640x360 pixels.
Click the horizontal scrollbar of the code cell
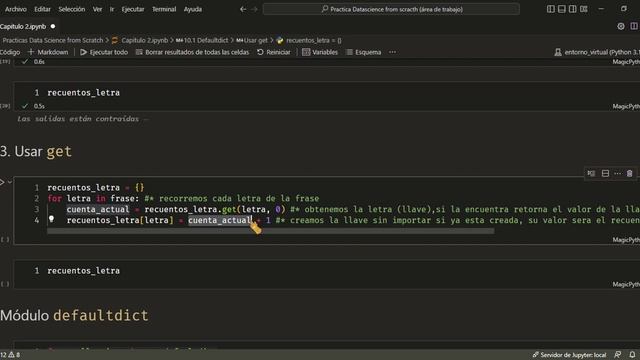tap(271, 231)
